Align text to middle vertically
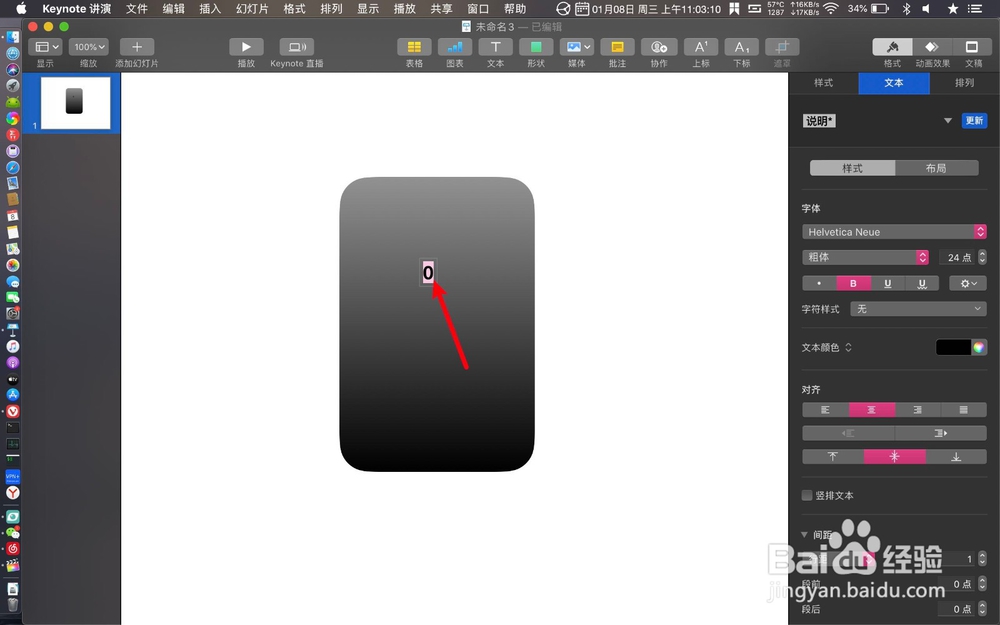The height and width of the screenshot is (625, 1000). pyautogui.click(x=895, y=457)
